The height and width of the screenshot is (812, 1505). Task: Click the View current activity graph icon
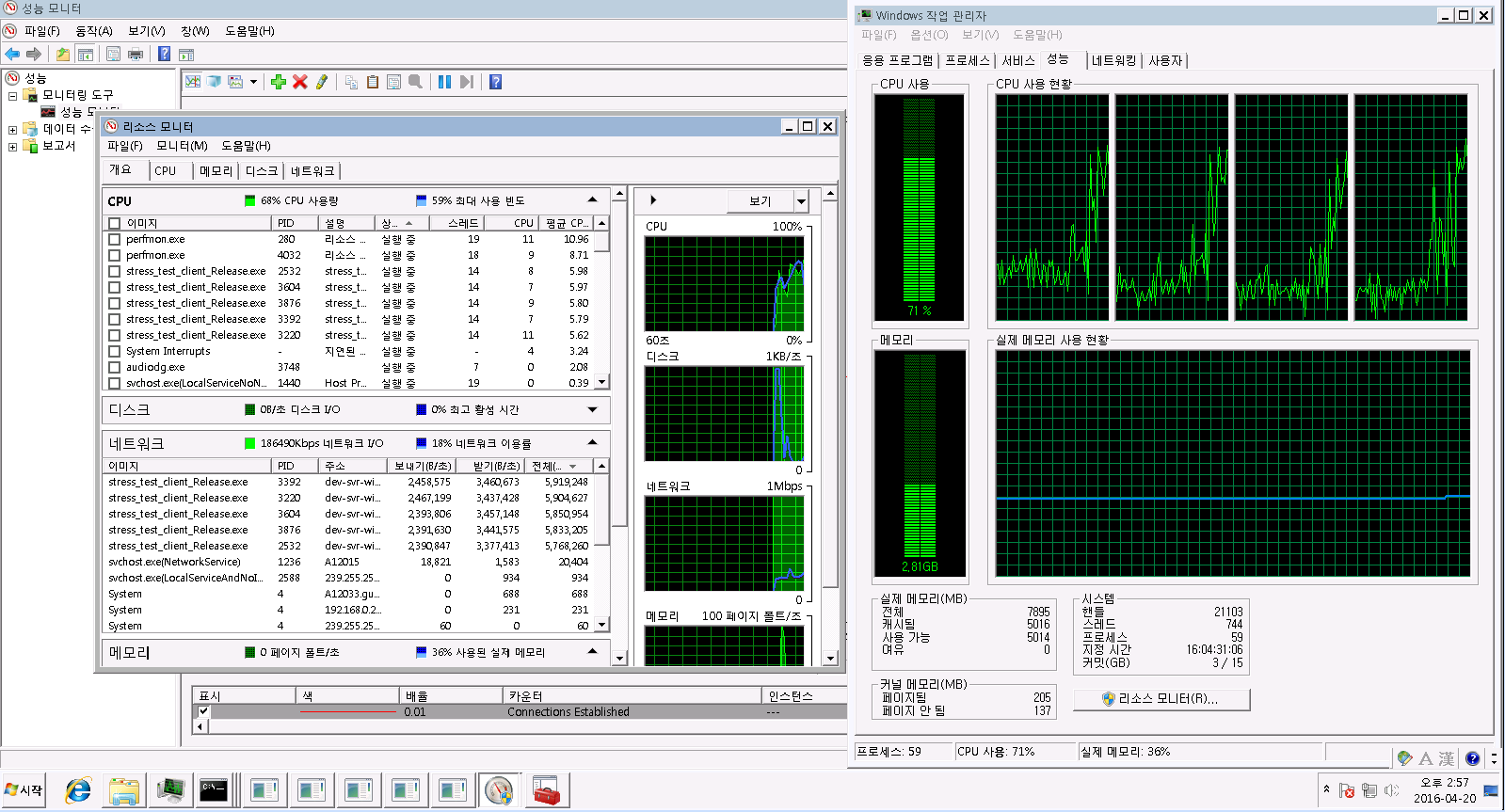tap(193, 82)
